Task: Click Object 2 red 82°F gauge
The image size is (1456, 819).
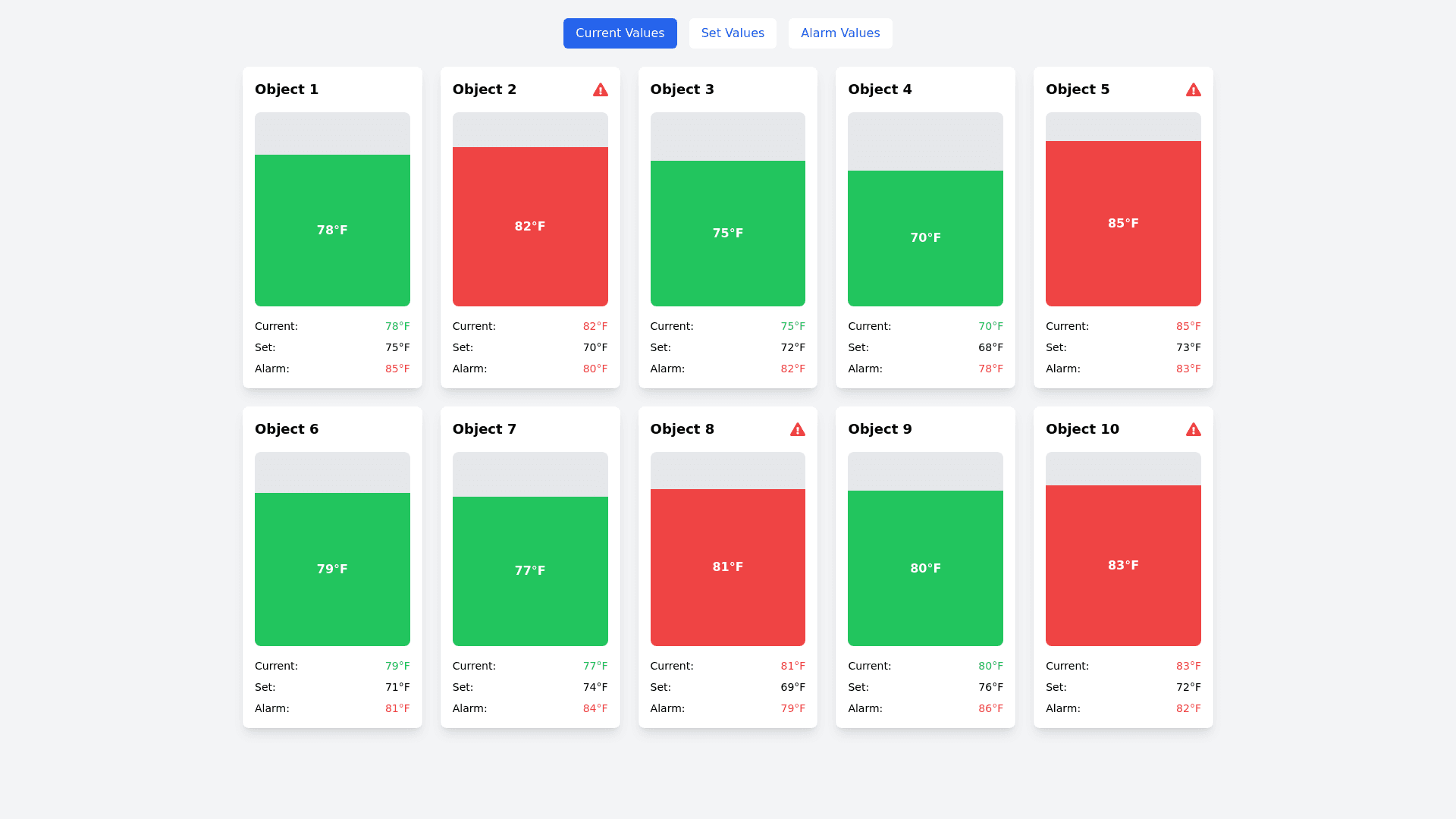Action: click(x=530, y=226)
